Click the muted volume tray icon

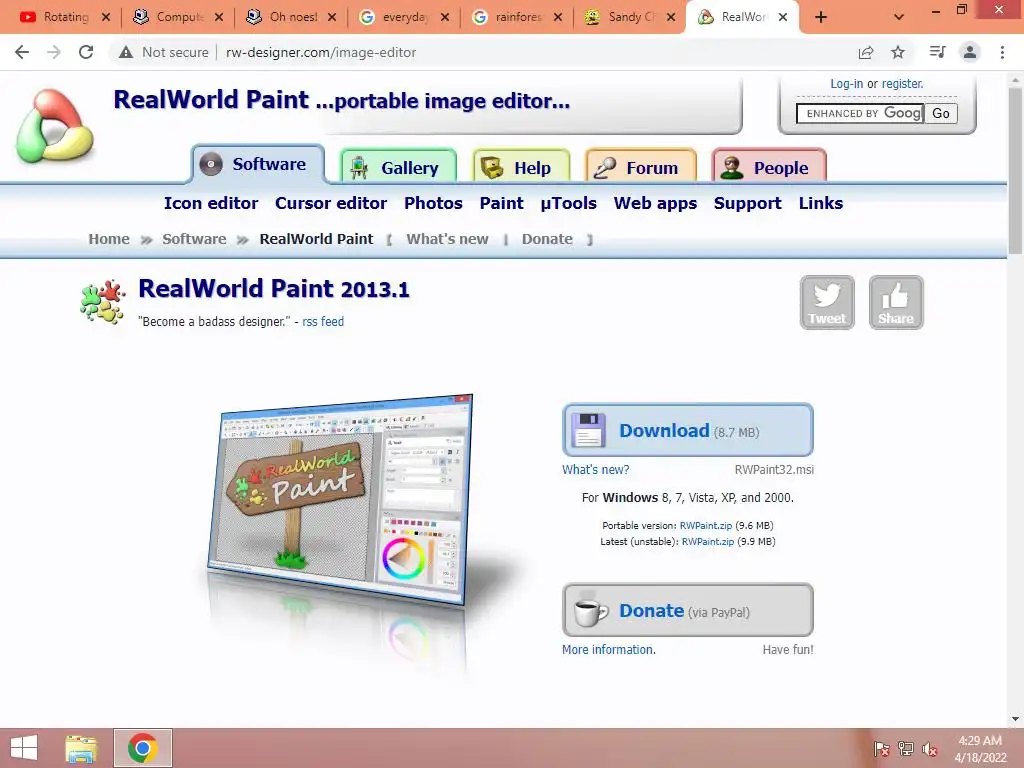[x=930, y=749]
